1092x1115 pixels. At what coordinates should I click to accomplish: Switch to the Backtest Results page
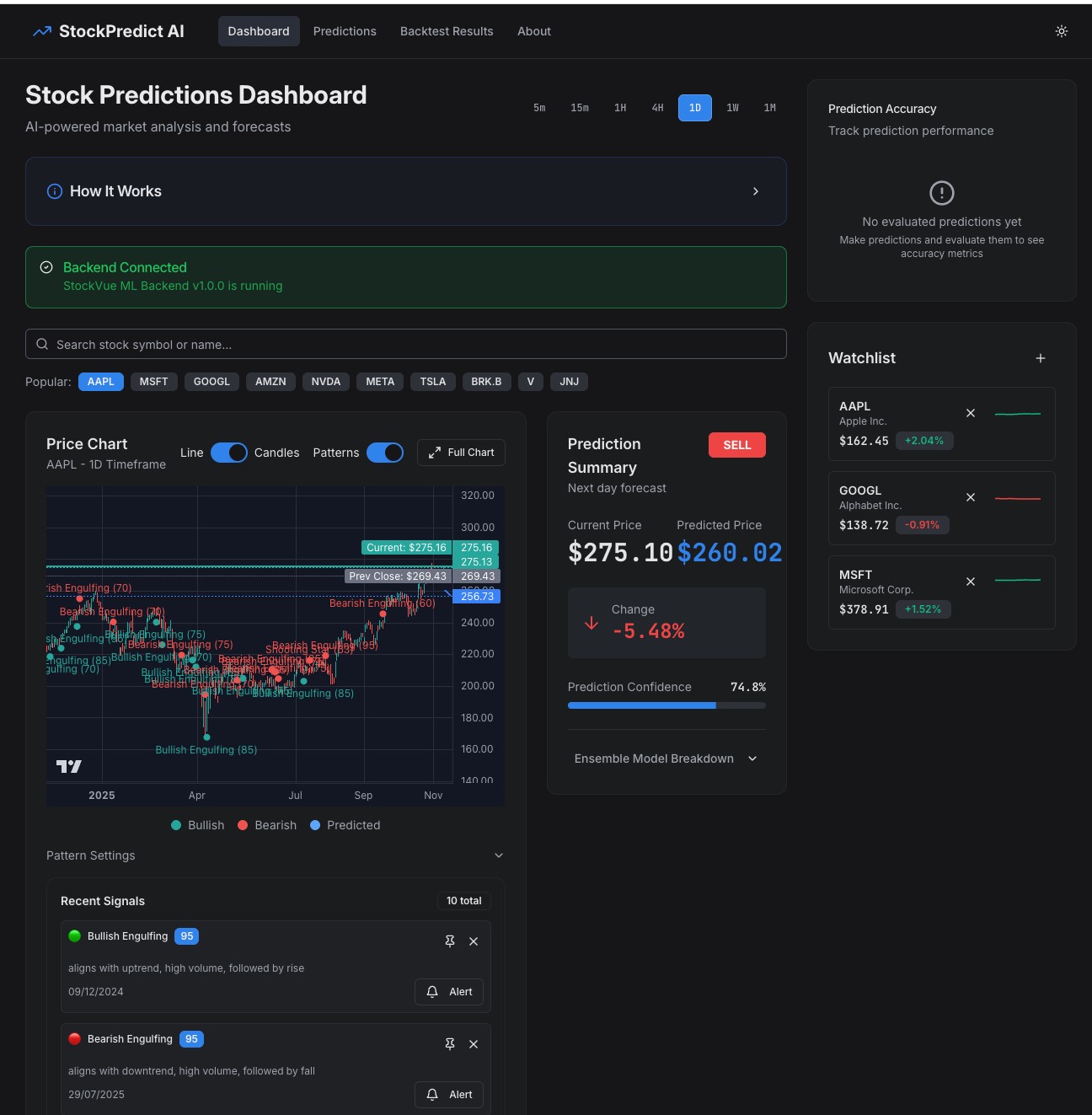tap(447, 31)
